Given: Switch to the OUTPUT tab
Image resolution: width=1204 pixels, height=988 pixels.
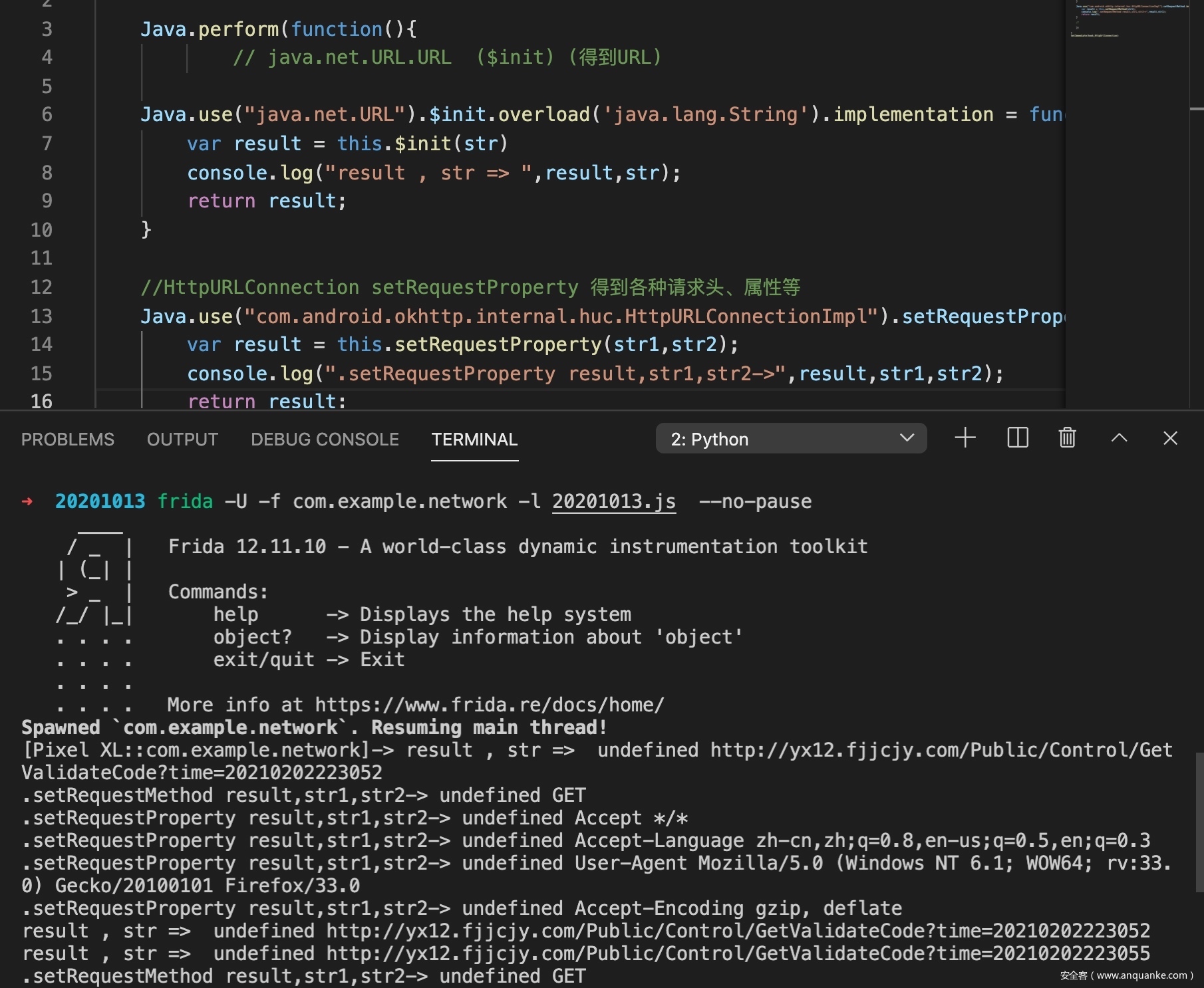Looking at the screenshot, I should click(x=182, y=439).
